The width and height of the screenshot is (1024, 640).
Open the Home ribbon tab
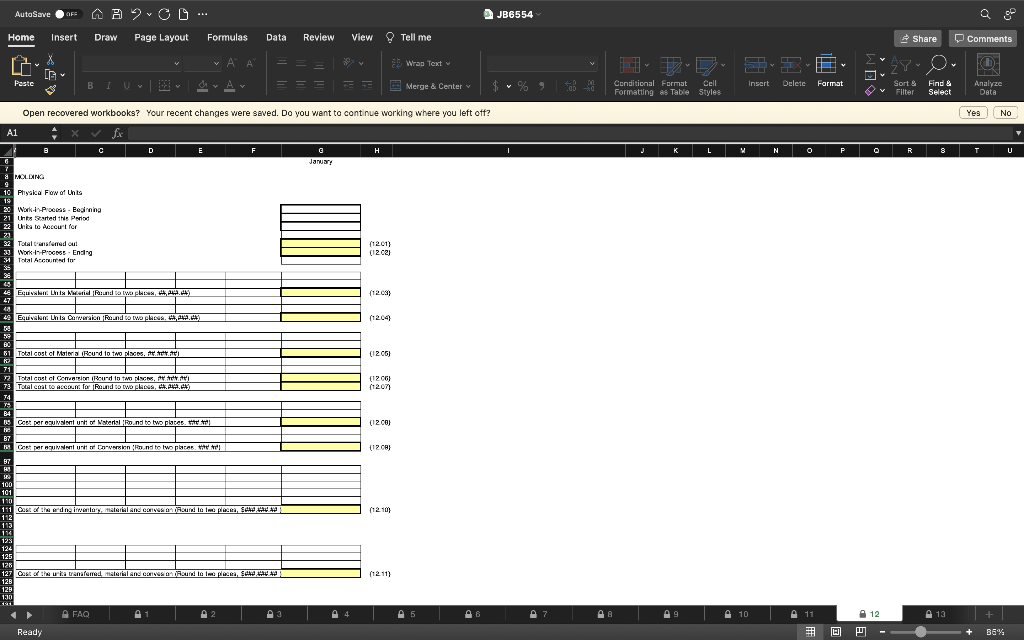(21, 37)
